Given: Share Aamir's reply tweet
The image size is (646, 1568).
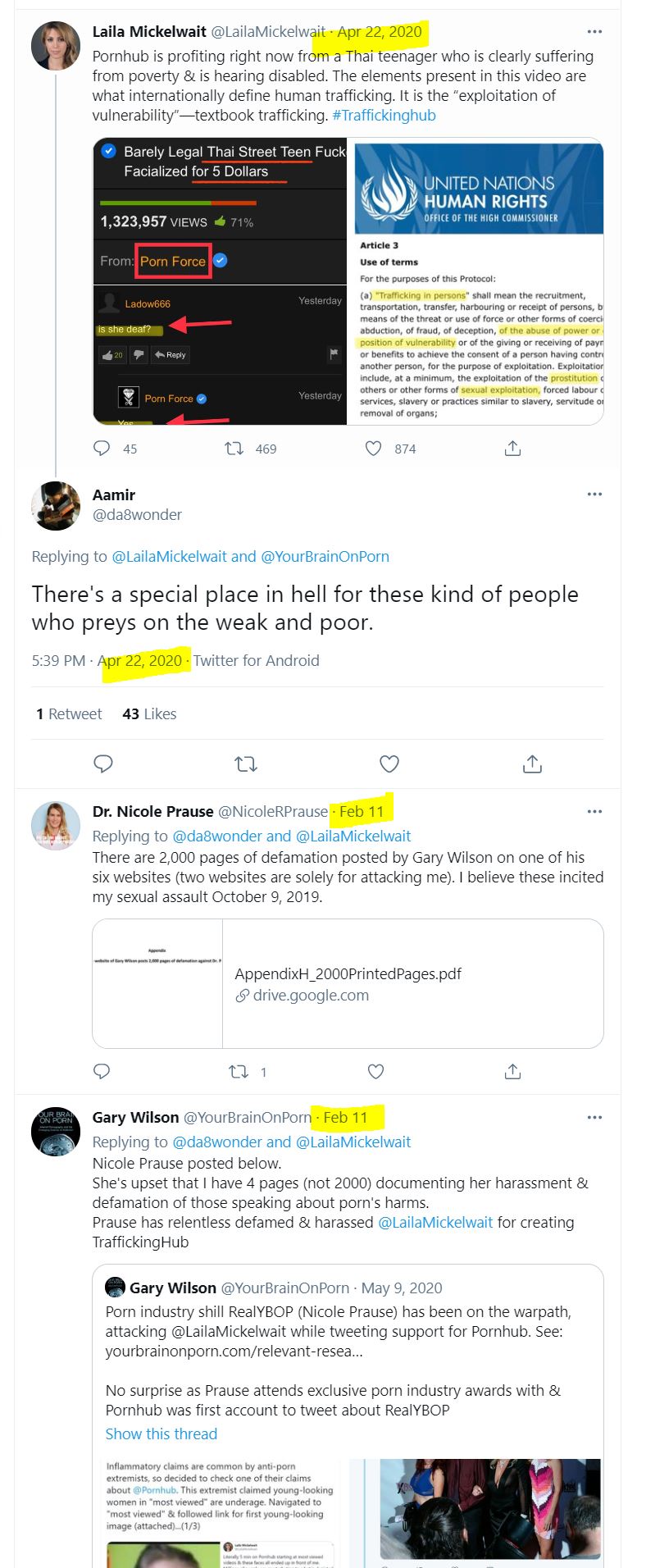Looking at the screenshot, I should pyautogui.click(x=532, y=763).
